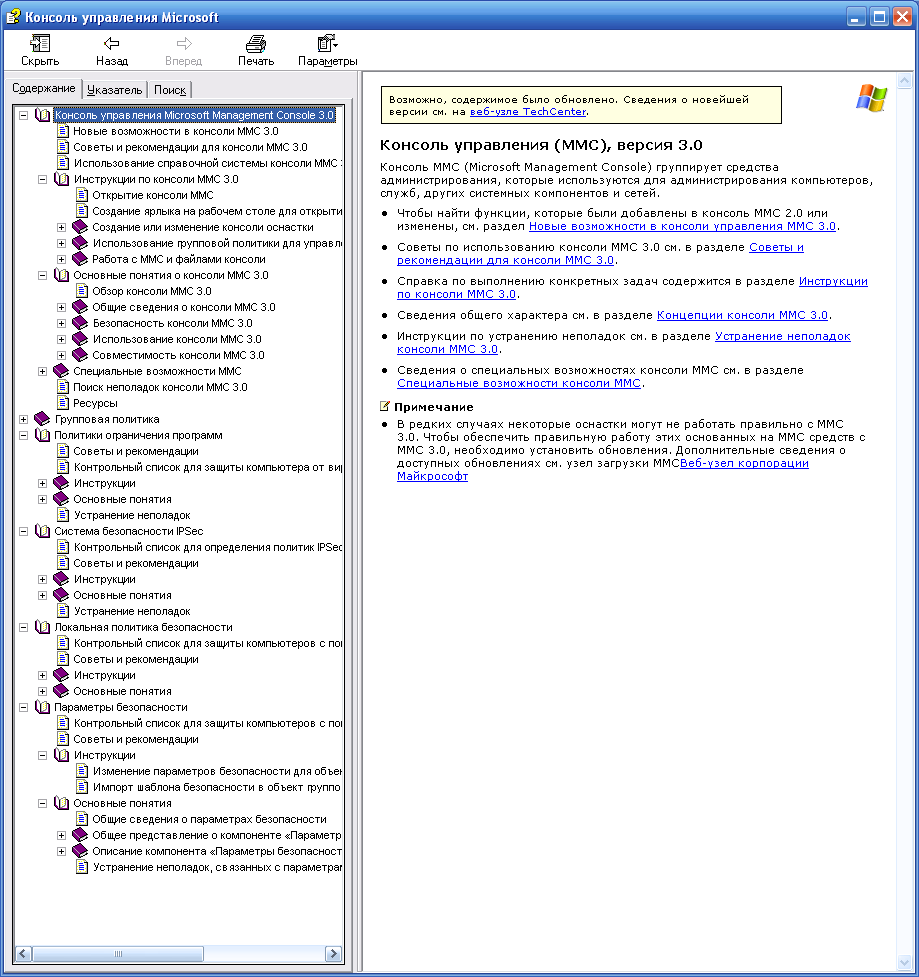Follow Новые возможности в консоли управления MMC 3.0 link
Image resolution: width=919 pixels, height=977 pixels.
click(682, 226)
